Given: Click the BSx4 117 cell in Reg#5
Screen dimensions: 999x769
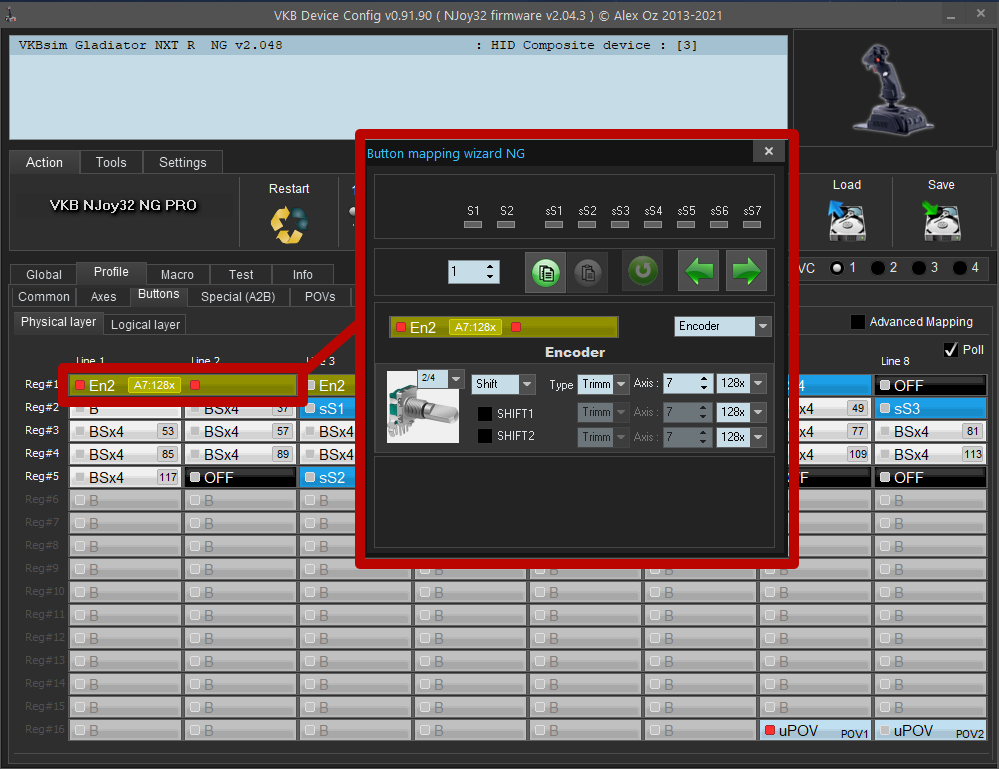Looking at the screenshot, I should click(125, 477).
